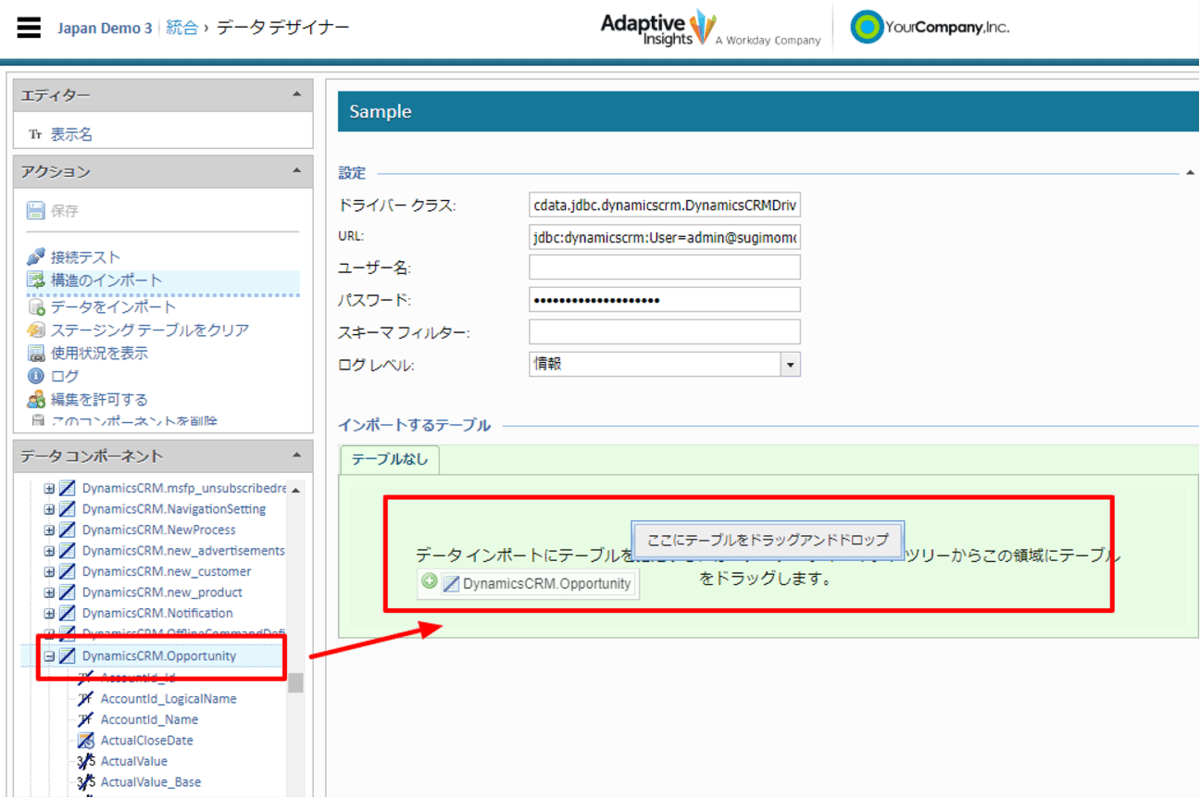Click the 構造のインポート icon
Image resolution: width=1200 pixels, height=798 pixels.
[x=36, y=281]
